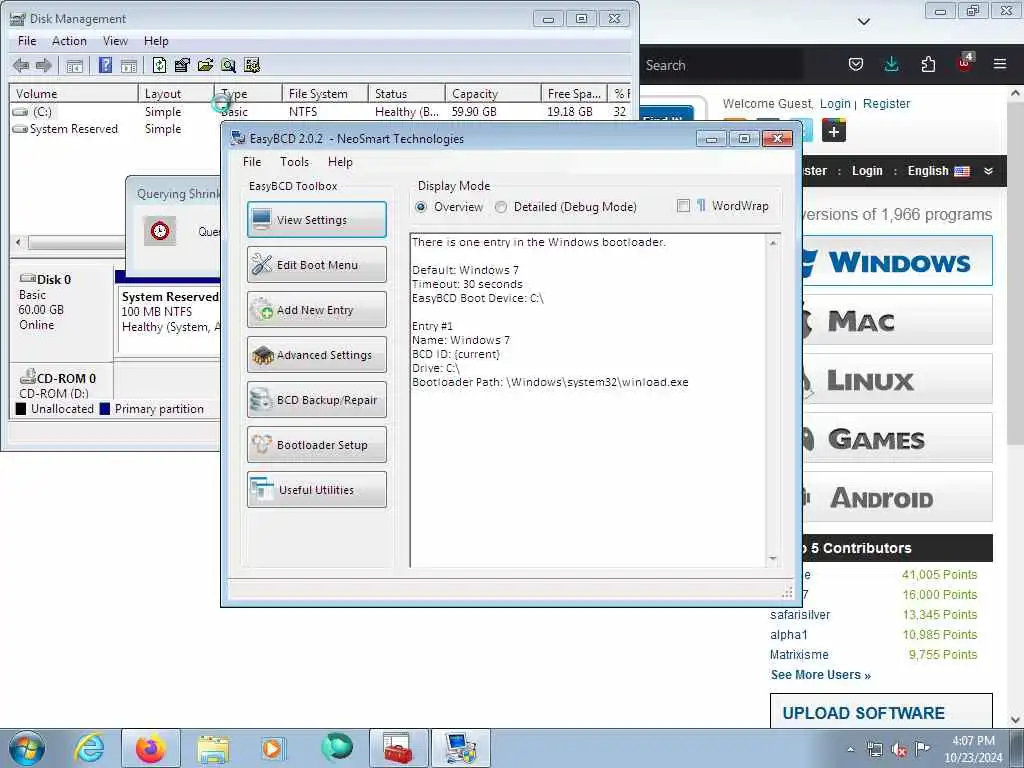Image resolution: width=1024 pixels, height=768 pixels.
Task: Click red toolbox EasyBCD taskbar icon
Action: (x=398, y=748)
